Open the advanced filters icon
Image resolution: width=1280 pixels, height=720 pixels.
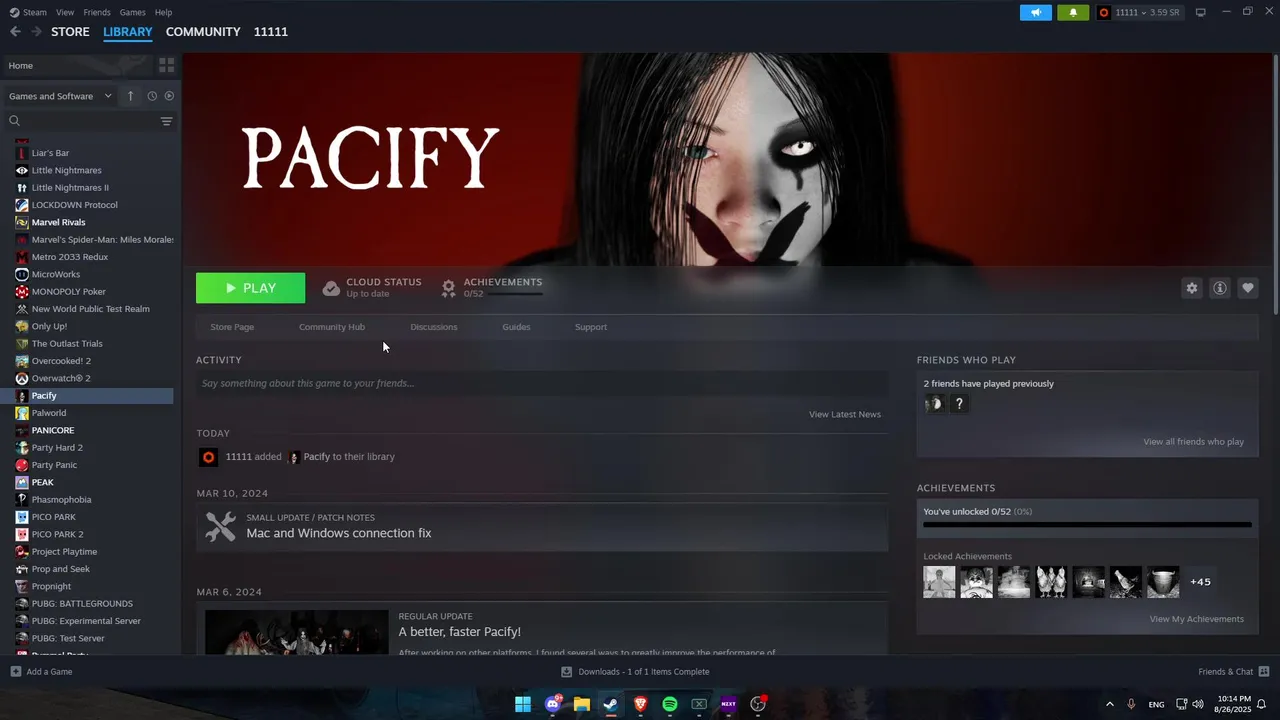(x=166, y=121)
